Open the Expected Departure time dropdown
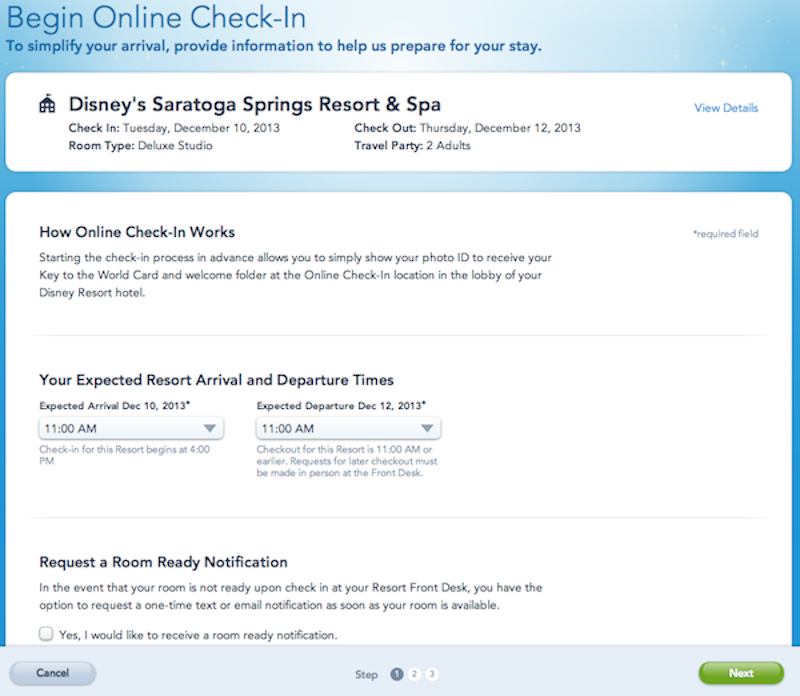 pyautogui.click(x=348, y=429)
